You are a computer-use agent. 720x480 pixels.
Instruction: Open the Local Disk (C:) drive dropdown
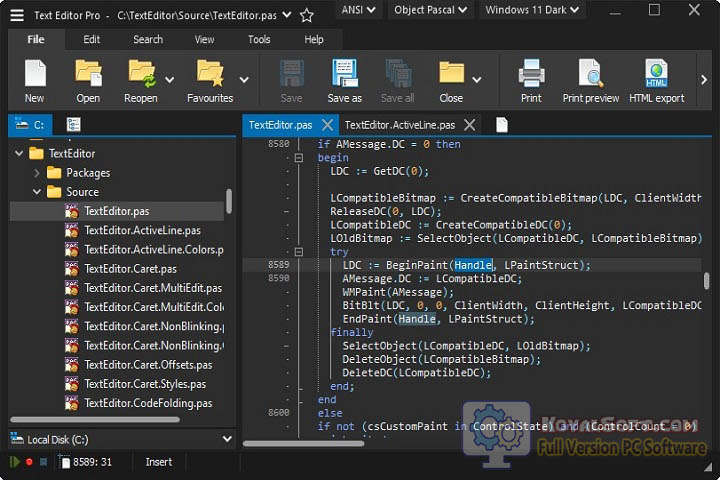click(227, 439)
